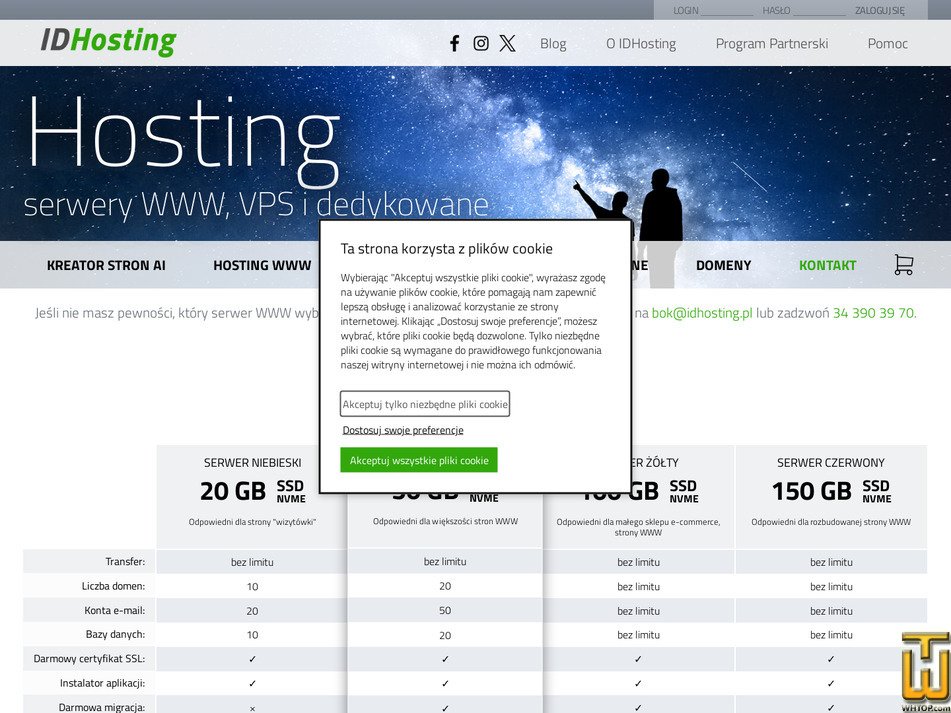
Task: Click the bok@idhosting.pl email link
Action: (x=702, y=313)
